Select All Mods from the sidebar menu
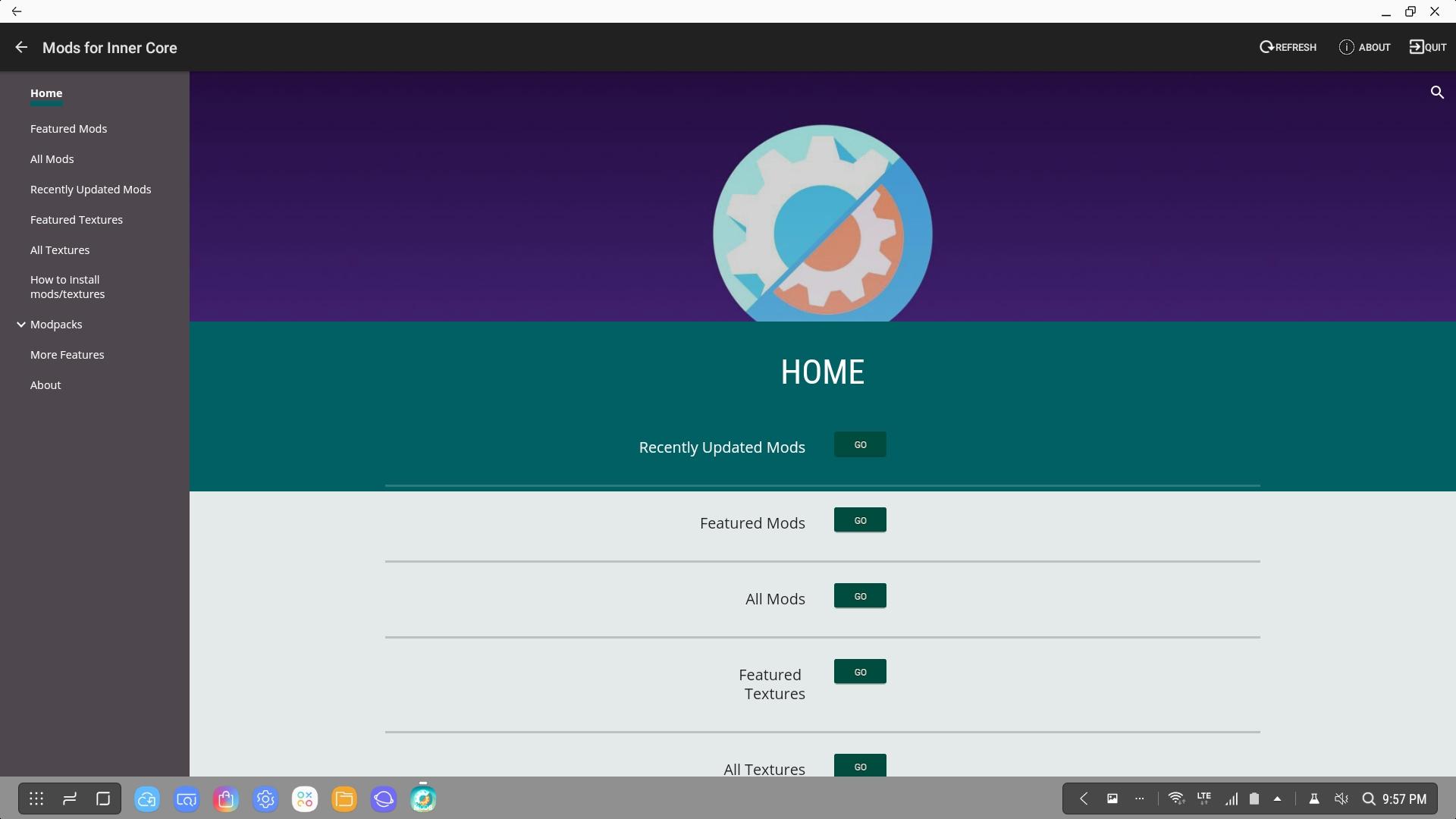1456x819 pixels. 52,158
